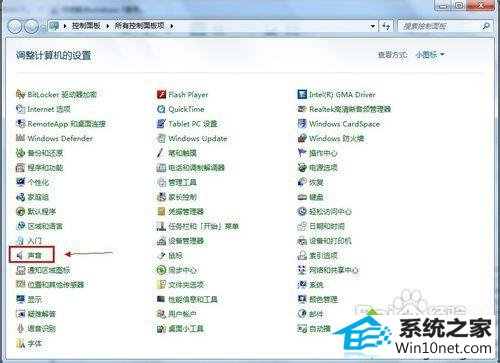Open 位置和其他传感器 link
500x363 pixels.
tap(56, 285)
